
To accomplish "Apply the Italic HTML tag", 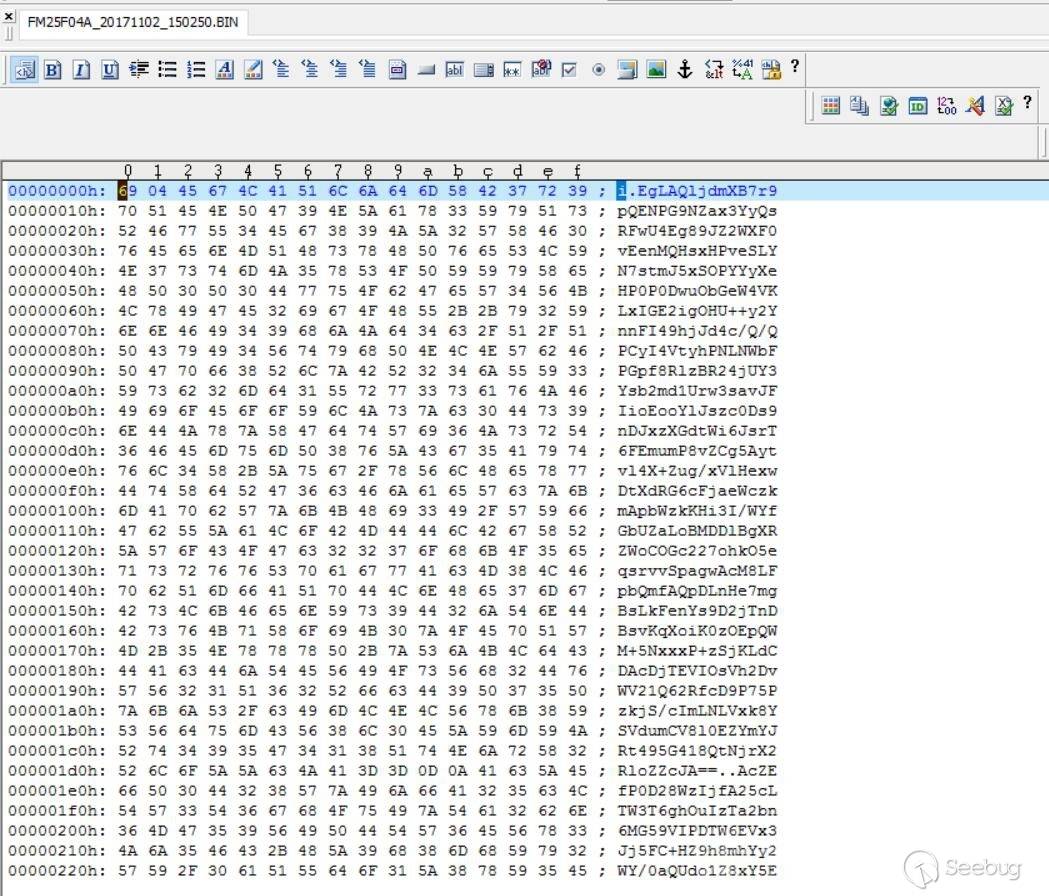I will point(81,70).
